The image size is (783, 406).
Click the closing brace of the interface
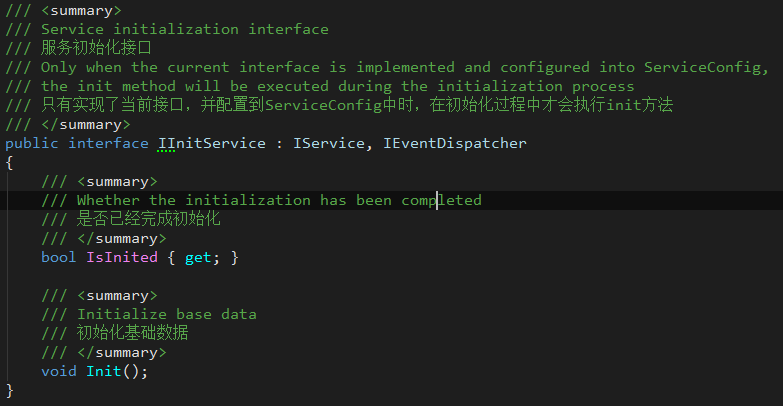point(9,391)
